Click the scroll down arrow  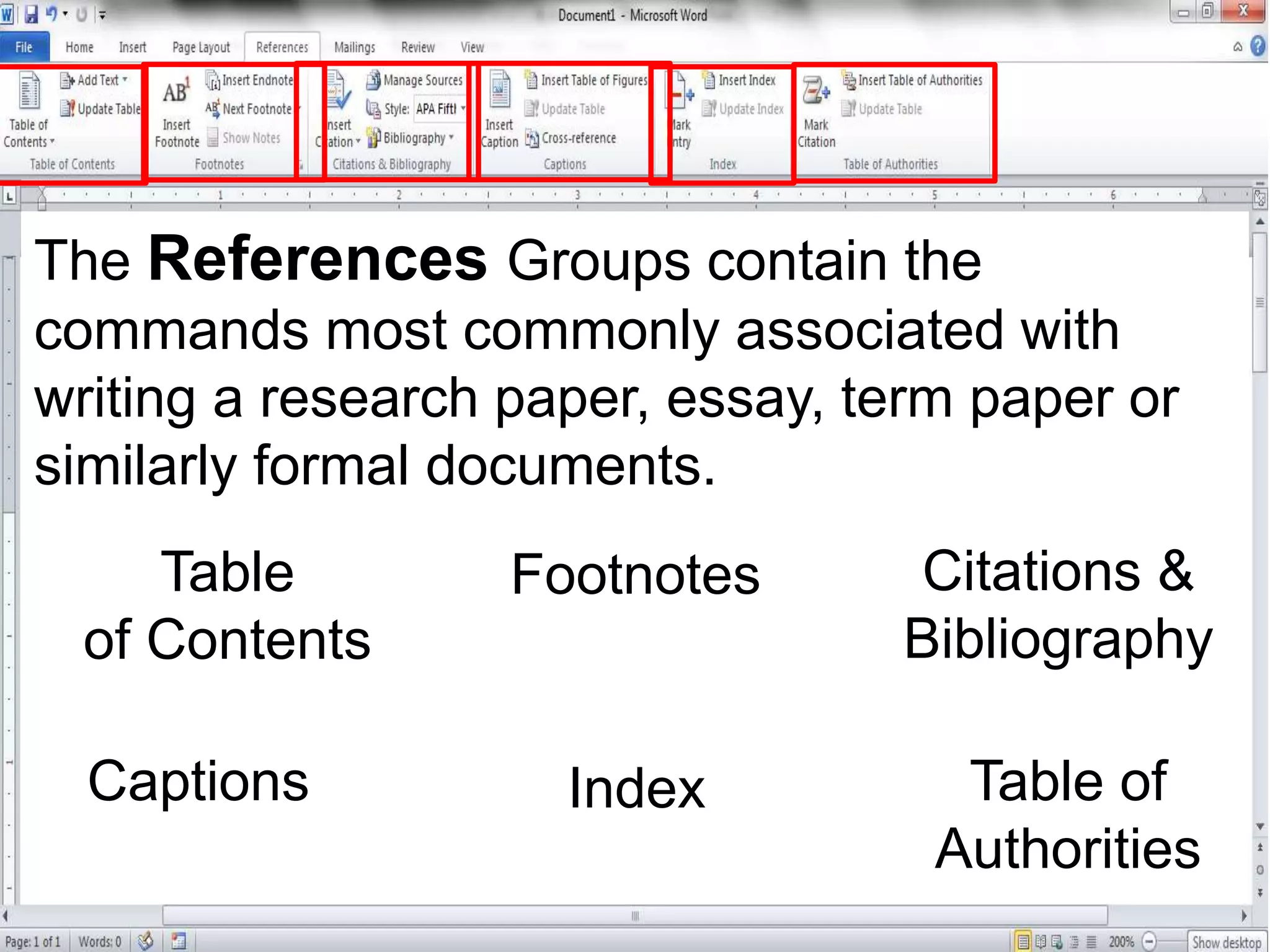[x=1260, y=826]
